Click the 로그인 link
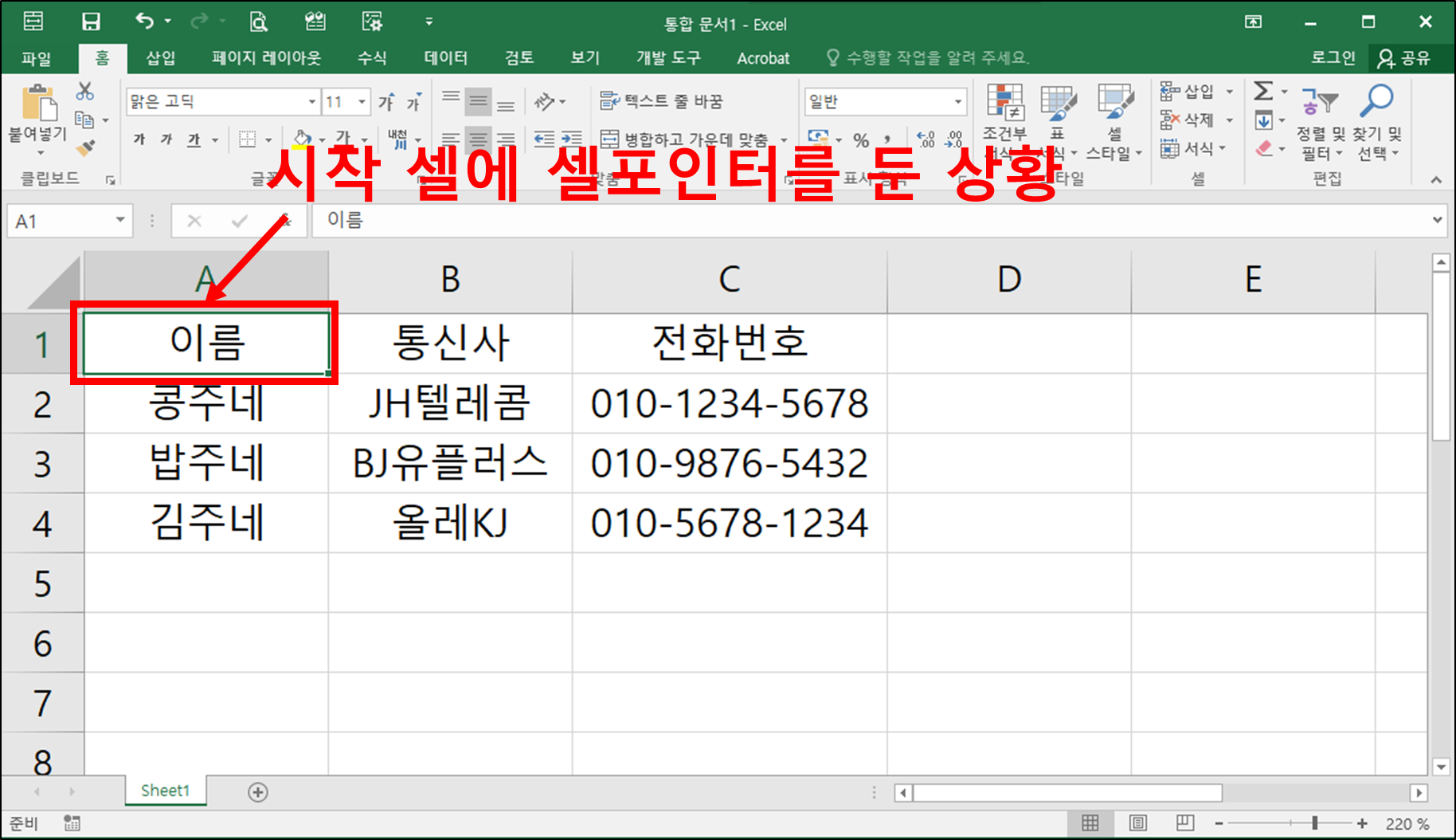 pyautogui.click(x=1333, y=58)
